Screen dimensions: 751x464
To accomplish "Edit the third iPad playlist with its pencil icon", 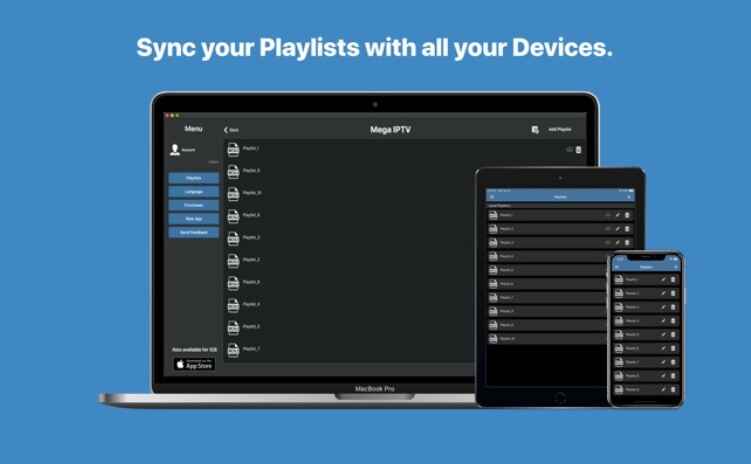I will [x=617, y=243].
